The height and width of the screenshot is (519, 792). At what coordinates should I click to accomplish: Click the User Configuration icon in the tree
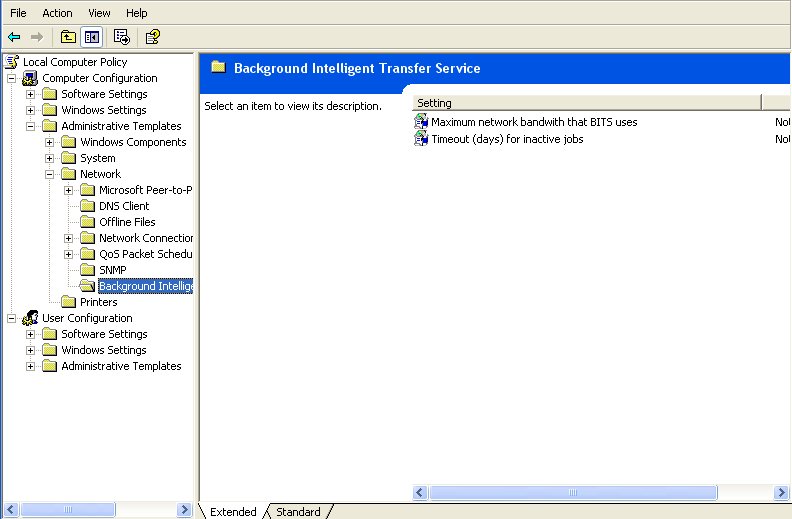[31, 318]
